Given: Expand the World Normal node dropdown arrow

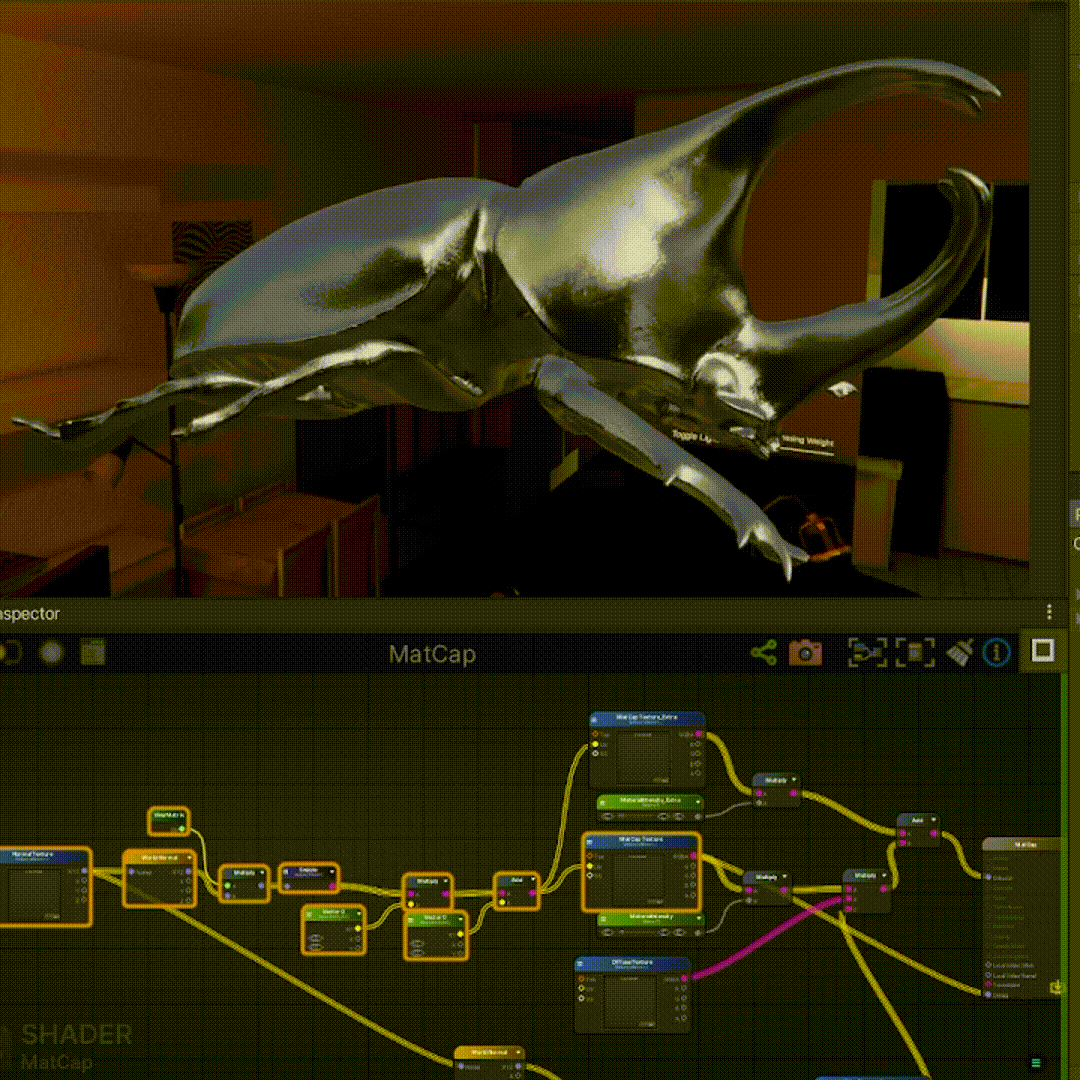Looking at the screenshot, I should pyautogui.click(x=187, y=857).
